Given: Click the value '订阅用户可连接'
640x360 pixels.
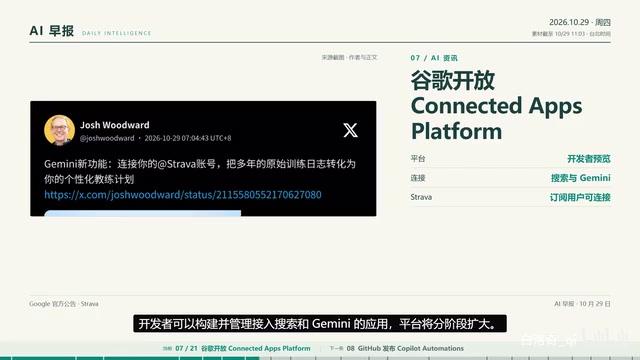Looking at the screenshot, I should (x=580, y=197).
